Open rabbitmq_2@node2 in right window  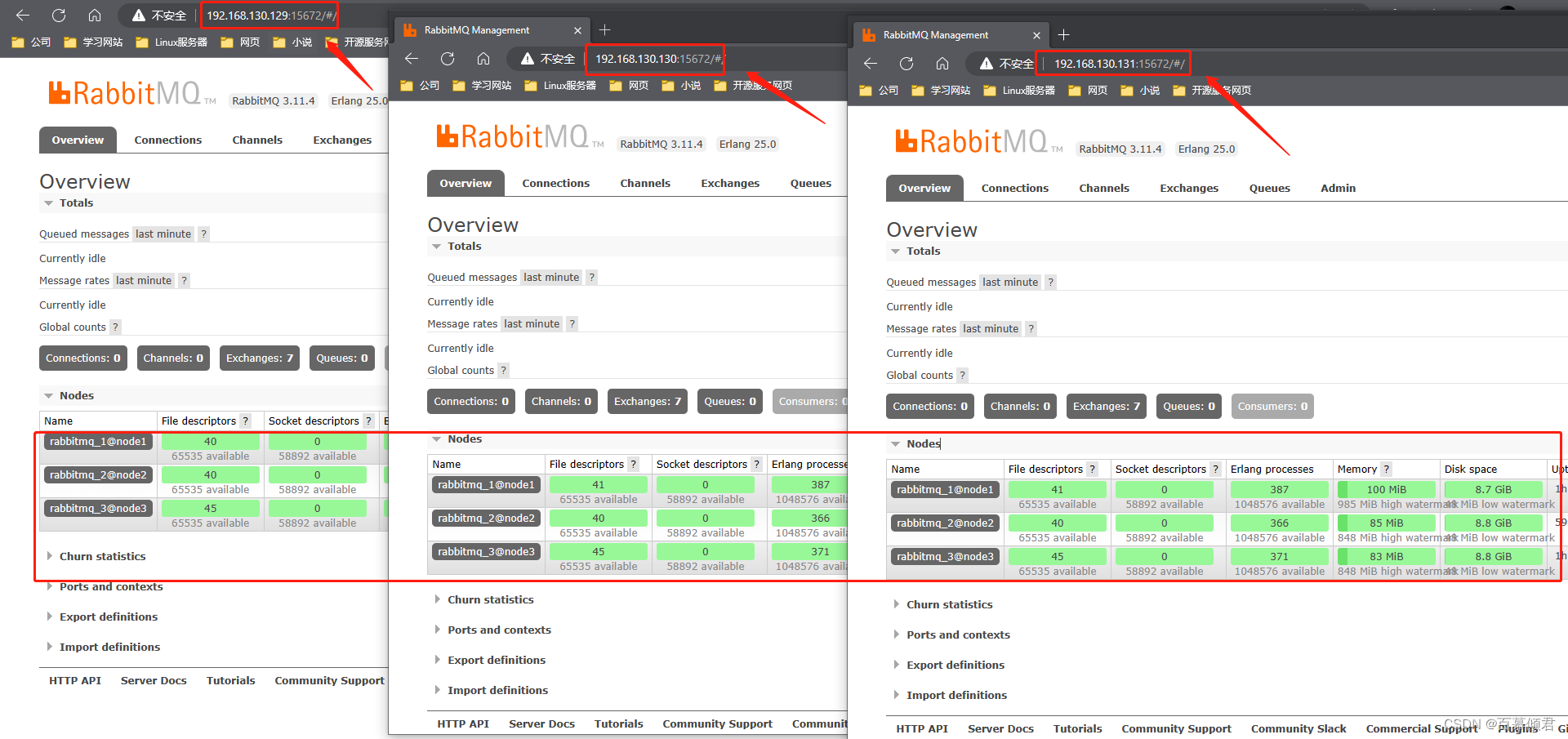945,523
